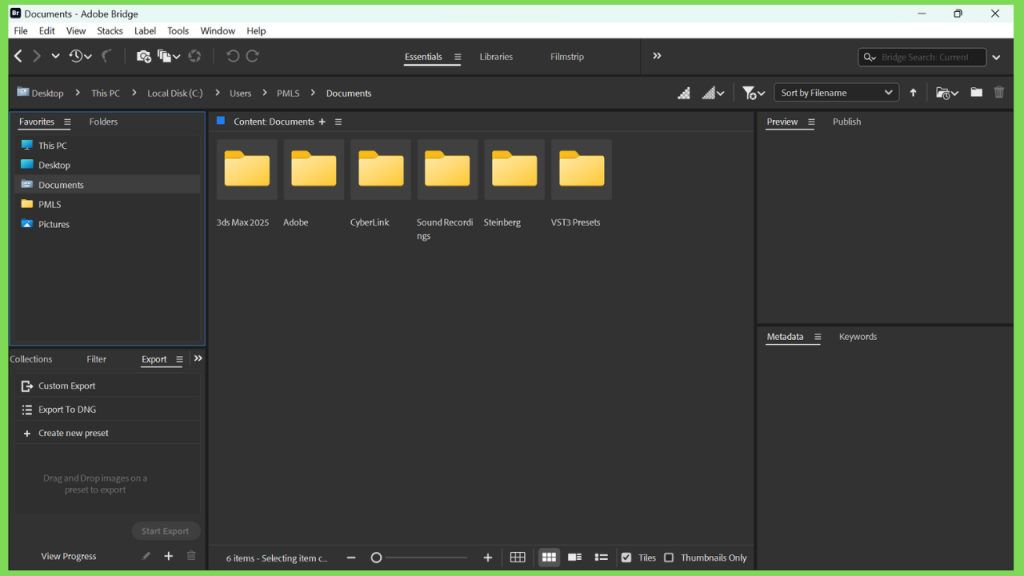Screen dimensions: 1024x576
Task: Click the delete item trash icon
Action: pyautogui.click(x=999, y=93)
